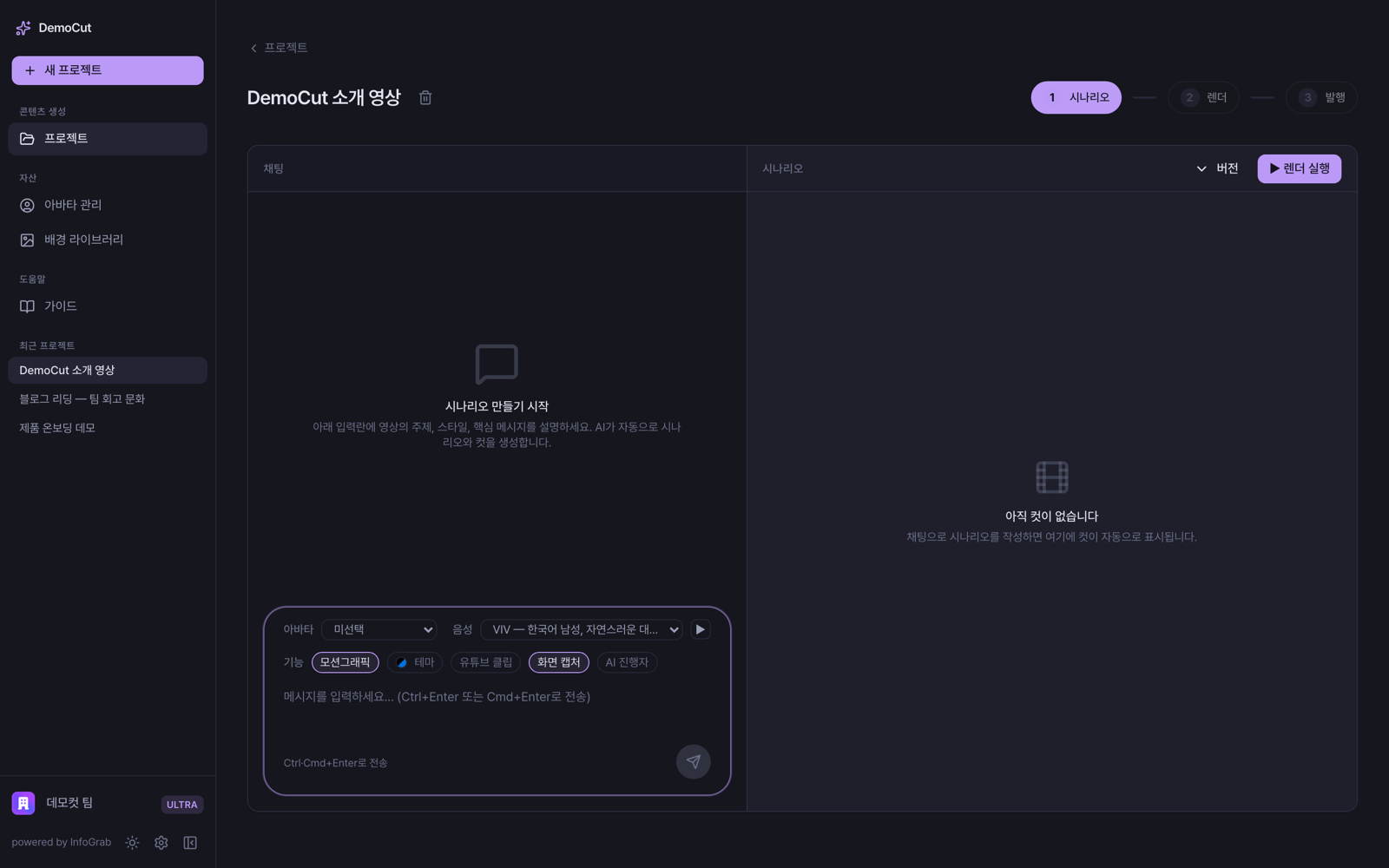
Task: Click the film strip empty-cuts icon
Action: 1051,477
